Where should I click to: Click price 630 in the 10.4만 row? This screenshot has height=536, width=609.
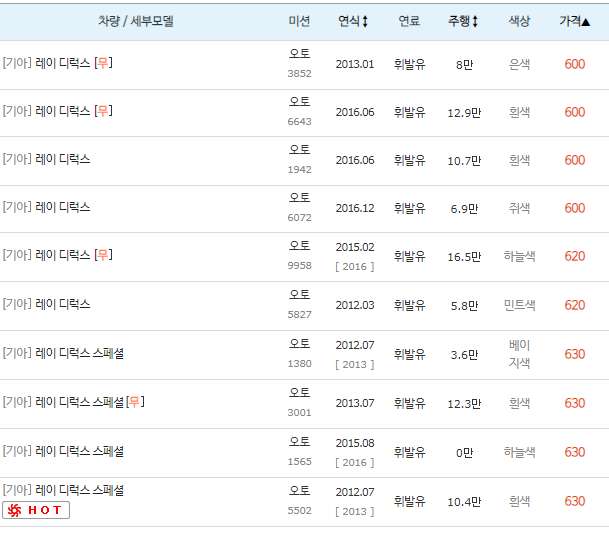tap(575, 501)
